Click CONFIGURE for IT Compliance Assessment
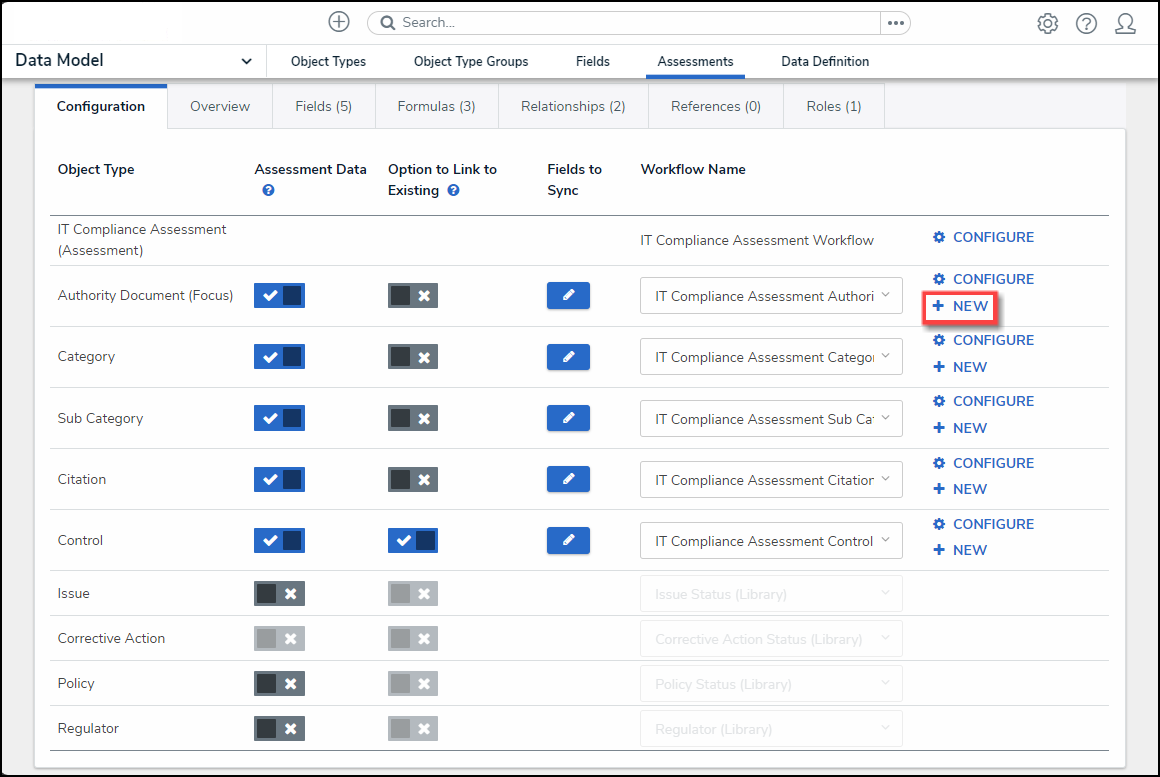The width and height of the screenshot is (1160, 777). pyautogui.click(x=983, y=238)
